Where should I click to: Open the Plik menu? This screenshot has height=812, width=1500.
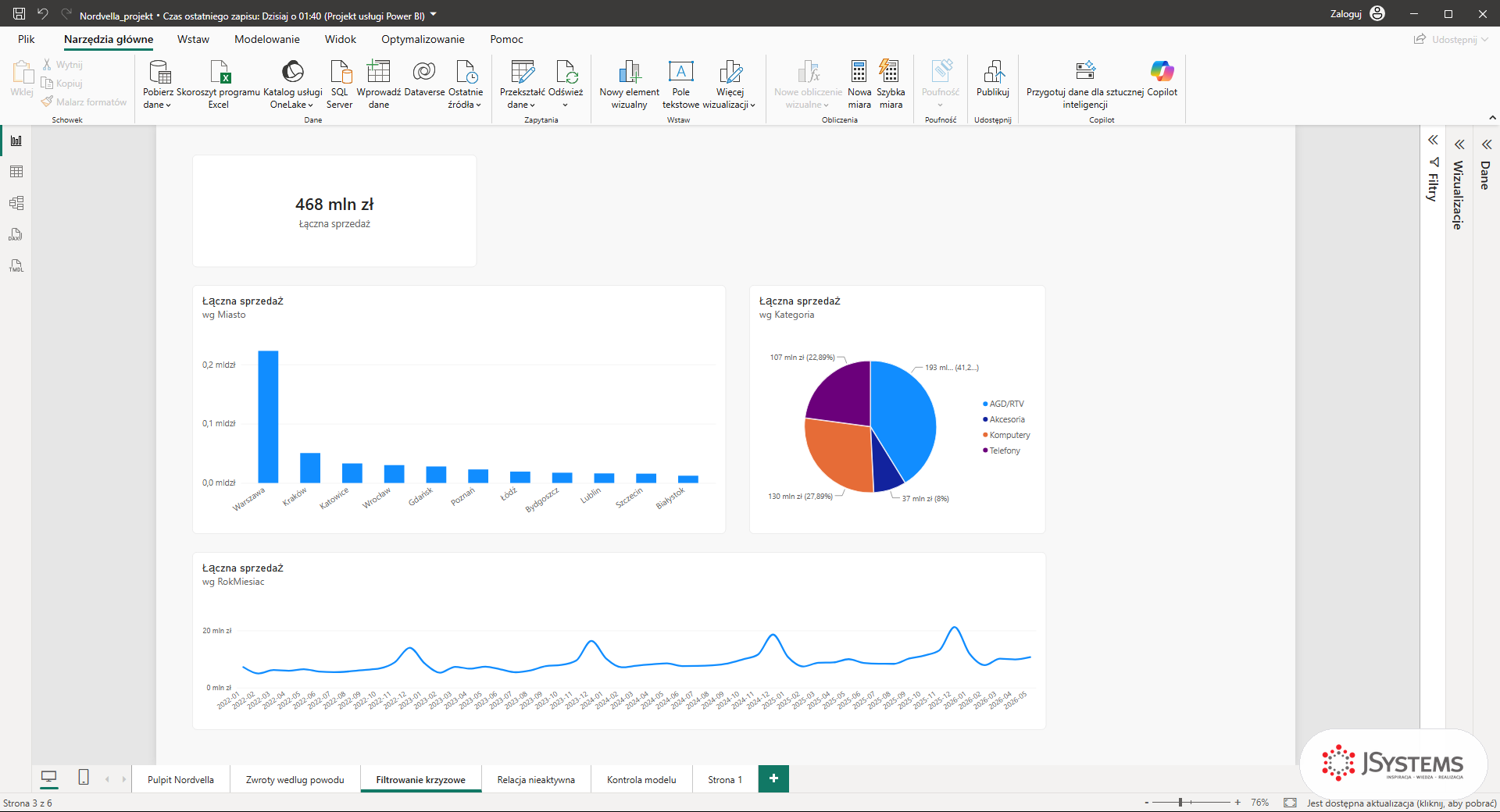pos(27,39)
